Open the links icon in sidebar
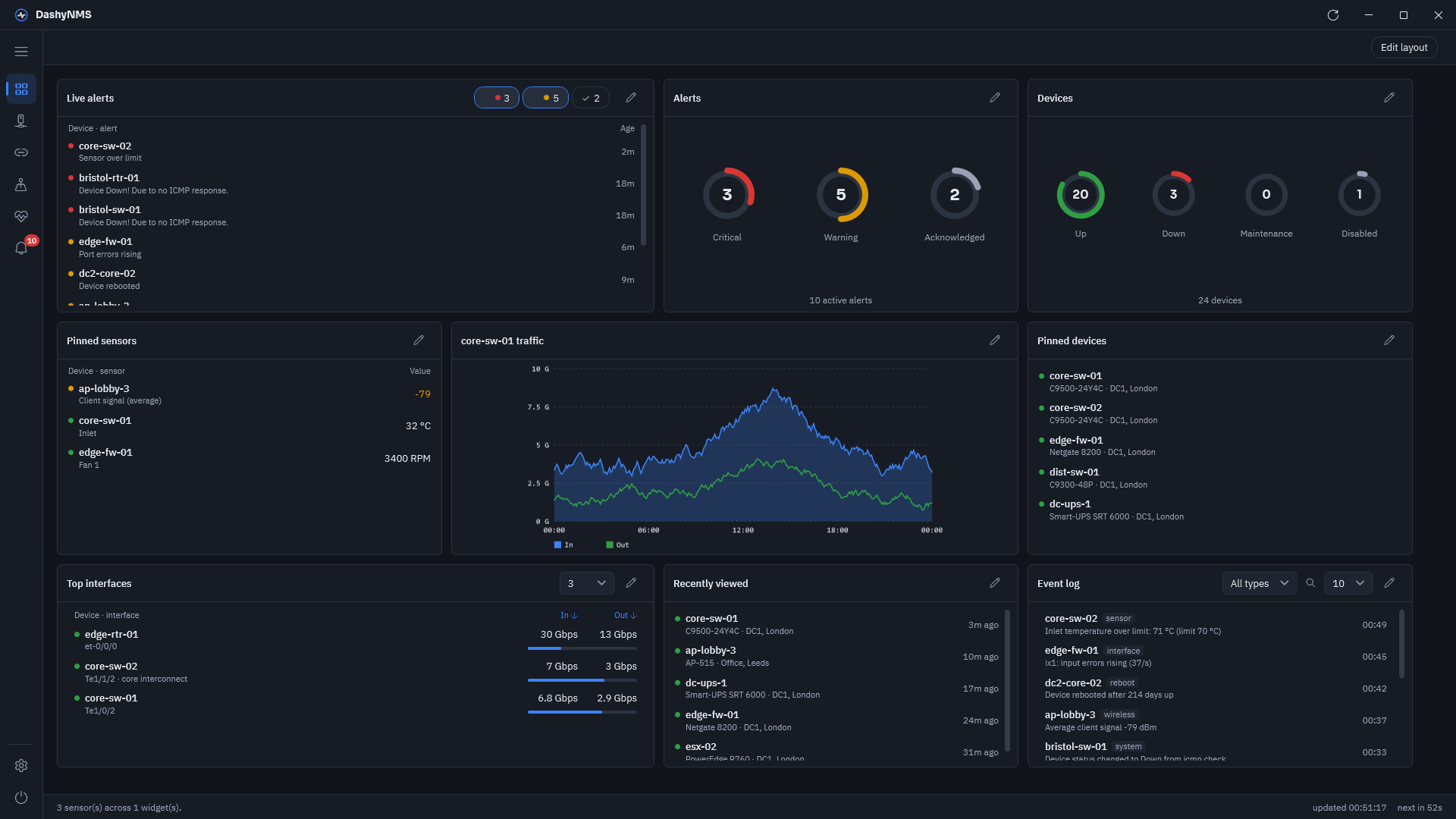Screen dimensions: 1456x819 tap(21, 152)
